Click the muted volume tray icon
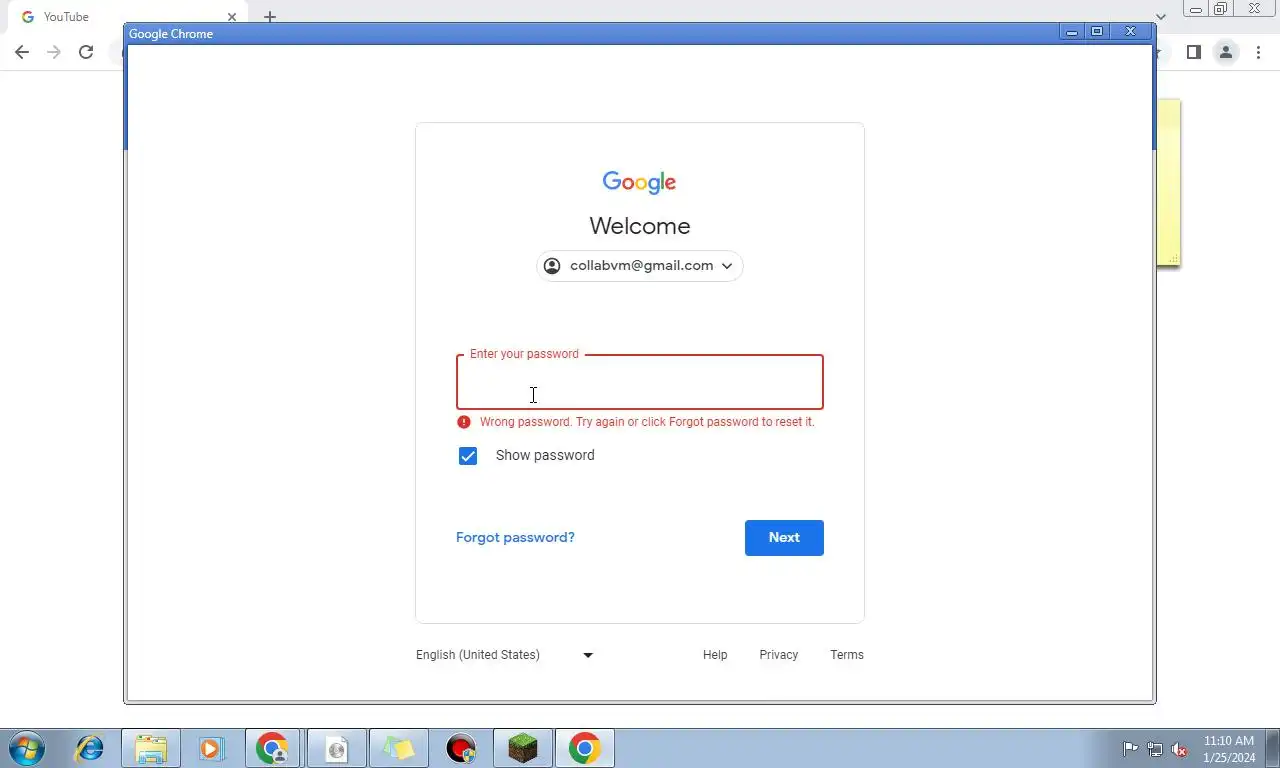 pyautogui.click(x=1180, y=749)
